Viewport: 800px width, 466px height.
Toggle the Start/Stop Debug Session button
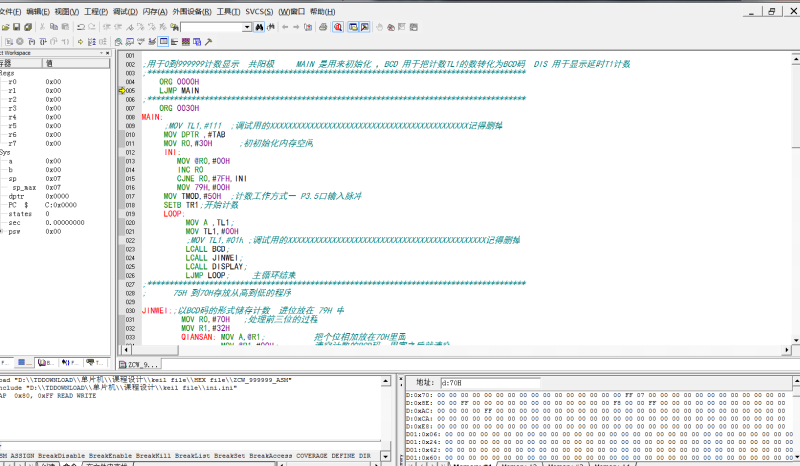(x=338, y=27)
